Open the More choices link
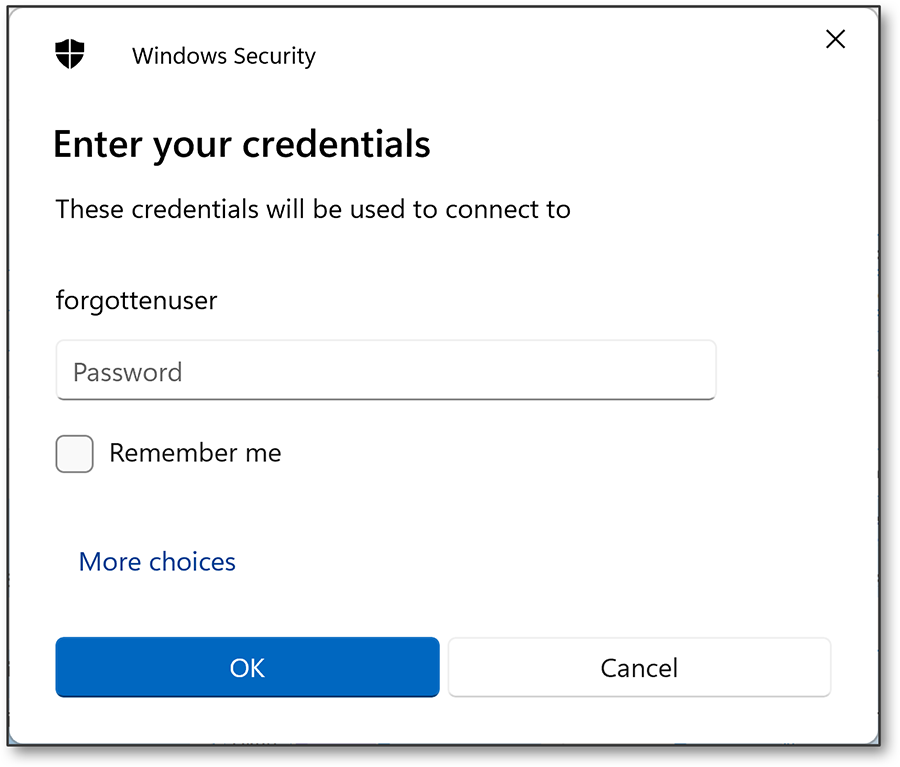 [157, 562]
